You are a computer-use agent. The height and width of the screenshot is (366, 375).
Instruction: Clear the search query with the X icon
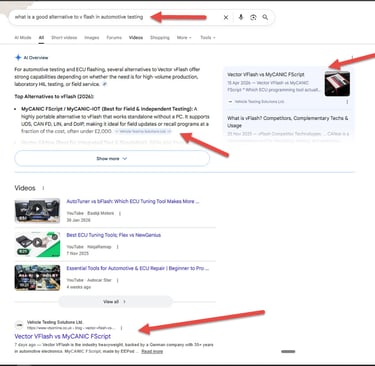pyautogui.click(x=226, y=17)
